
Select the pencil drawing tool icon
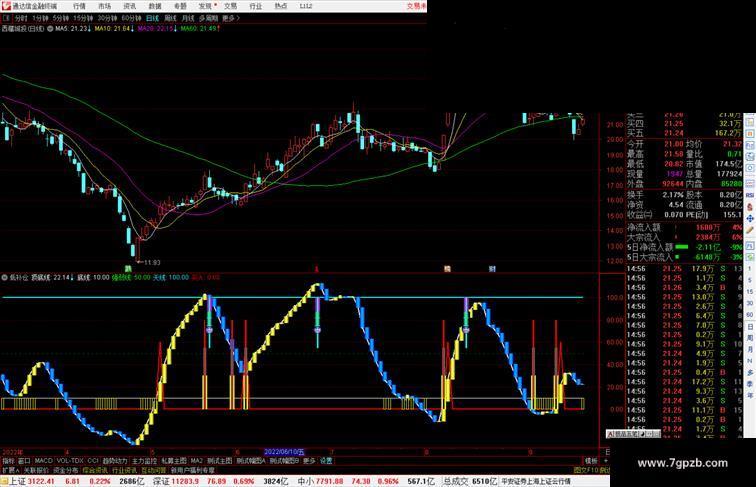click(750, 231)
